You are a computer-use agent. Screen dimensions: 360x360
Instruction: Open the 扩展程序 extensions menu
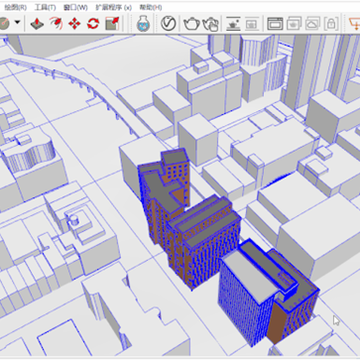click(x=113, y=7)
